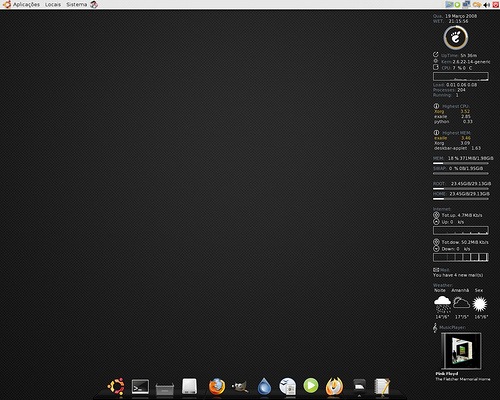500x400 pixels.
Task: Launch GIMP from the dock
Action: [240, 387]
